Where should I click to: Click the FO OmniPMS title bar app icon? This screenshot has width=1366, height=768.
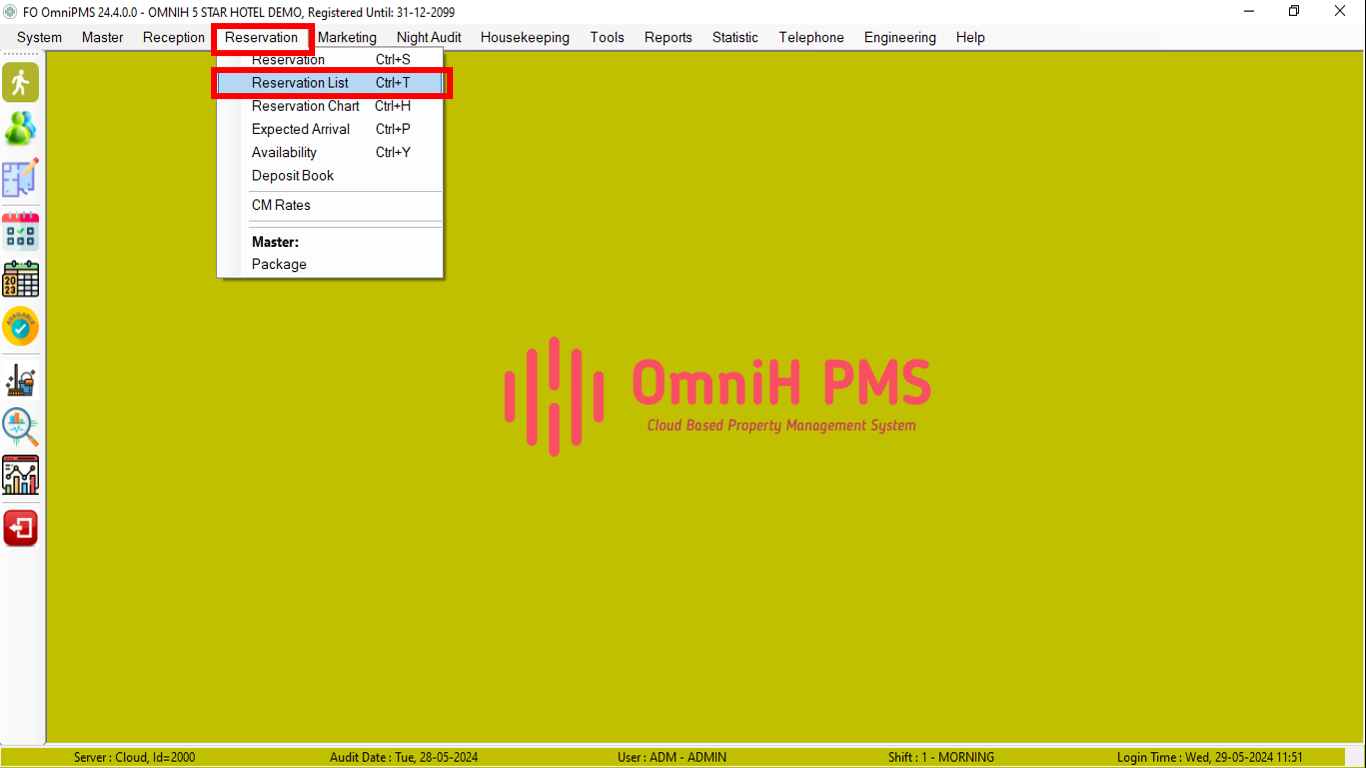[11, 12]
